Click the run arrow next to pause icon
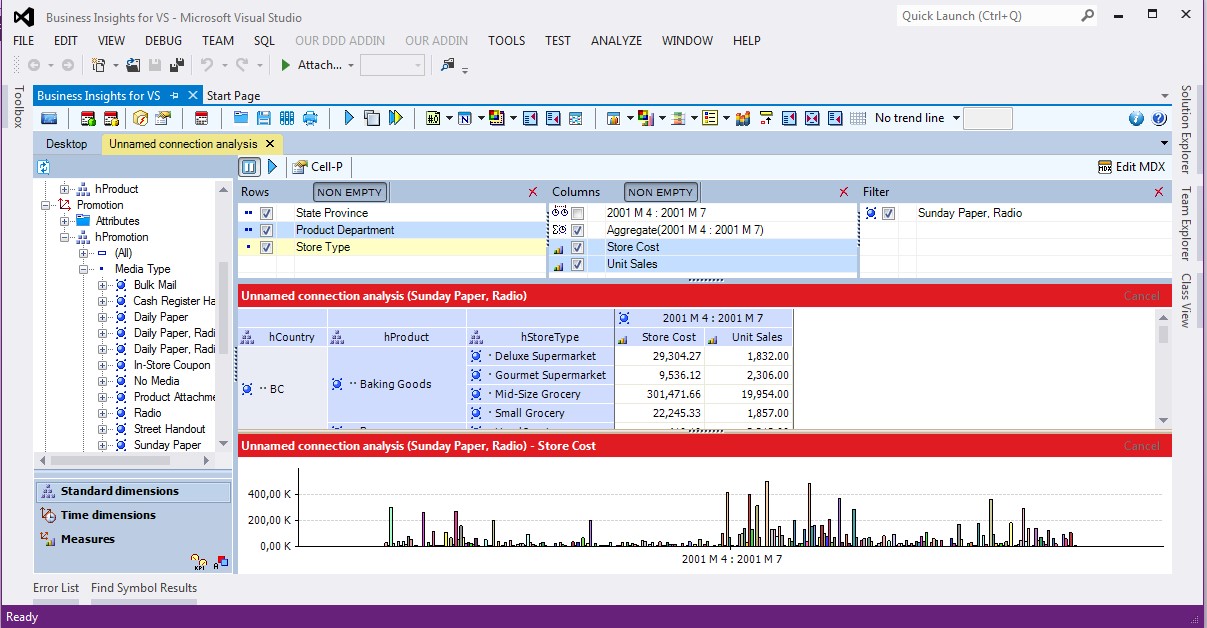The width and height of the screenshot is (1207, 628). (x=272, y=167)
